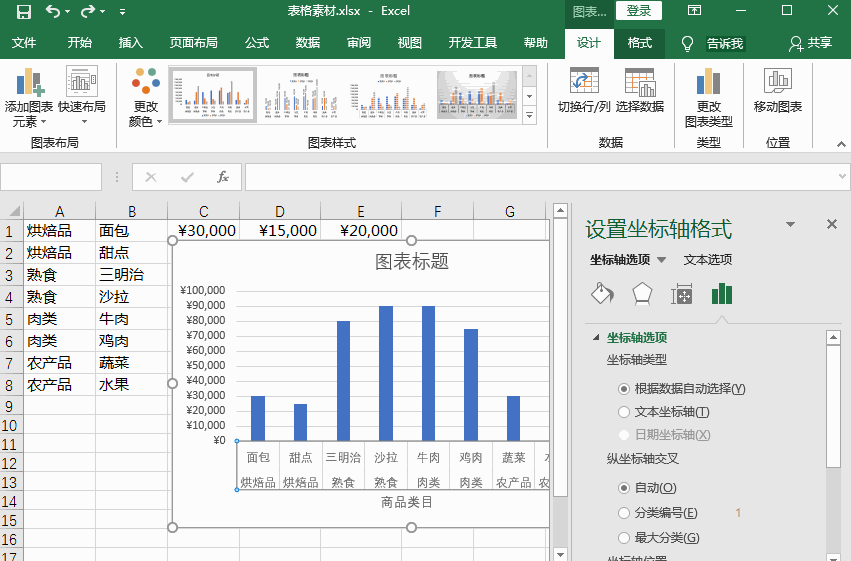Select the Effects pentagon icon in pane

tap(641, 294)
